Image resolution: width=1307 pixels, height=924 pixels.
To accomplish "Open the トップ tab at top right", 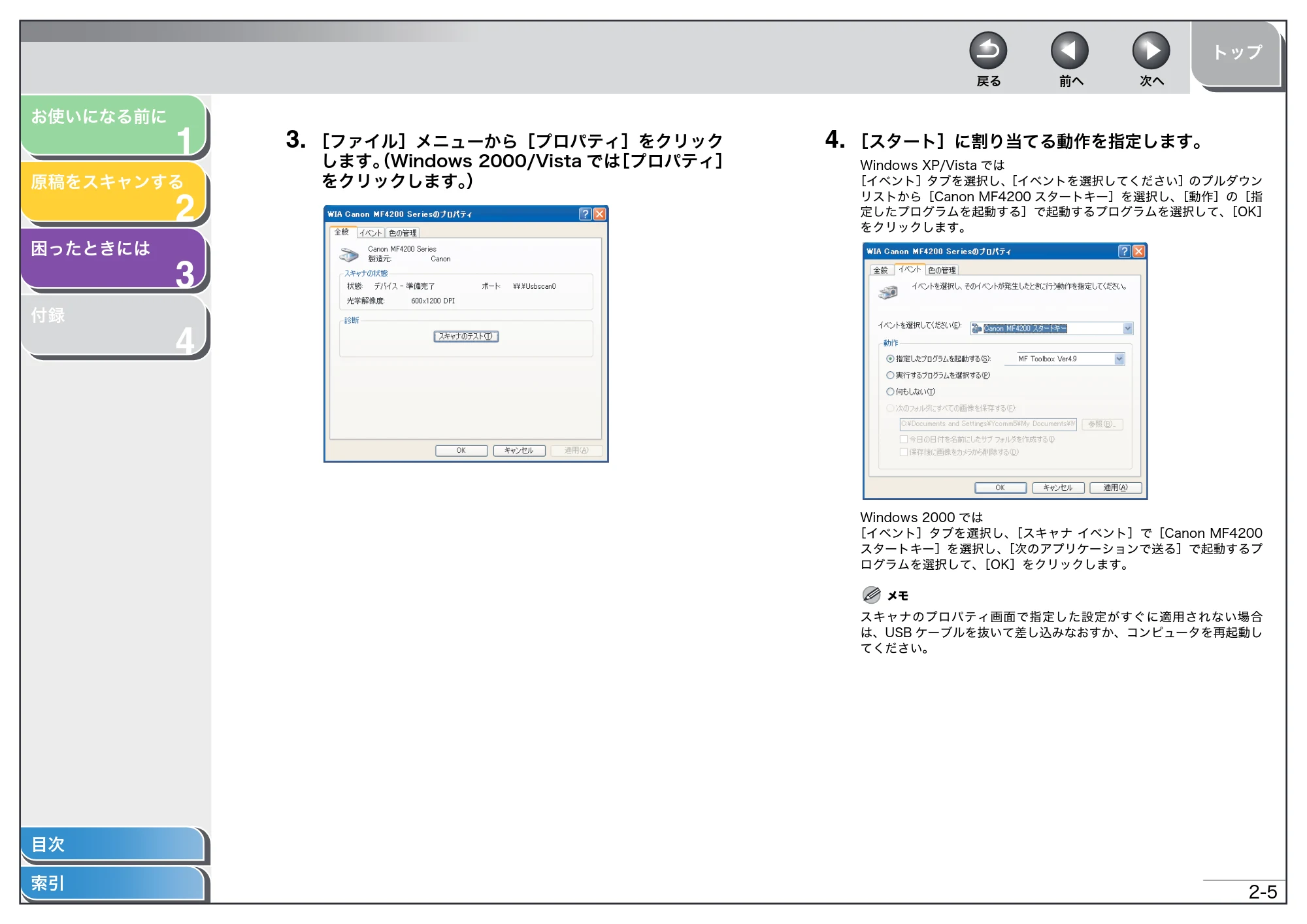I will click(1236, 54).
